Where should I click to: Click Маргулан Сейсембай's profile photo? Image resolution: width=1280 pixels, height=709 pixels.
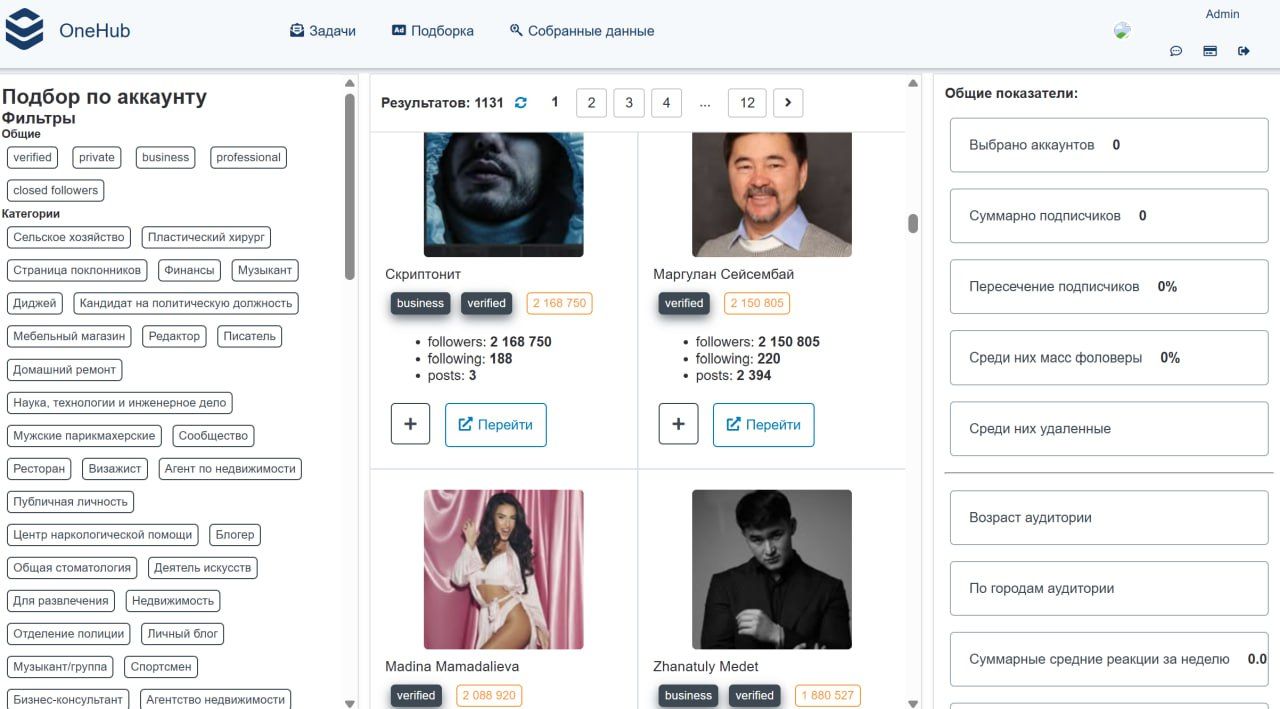pyautogui.click(x=772, y=194)
